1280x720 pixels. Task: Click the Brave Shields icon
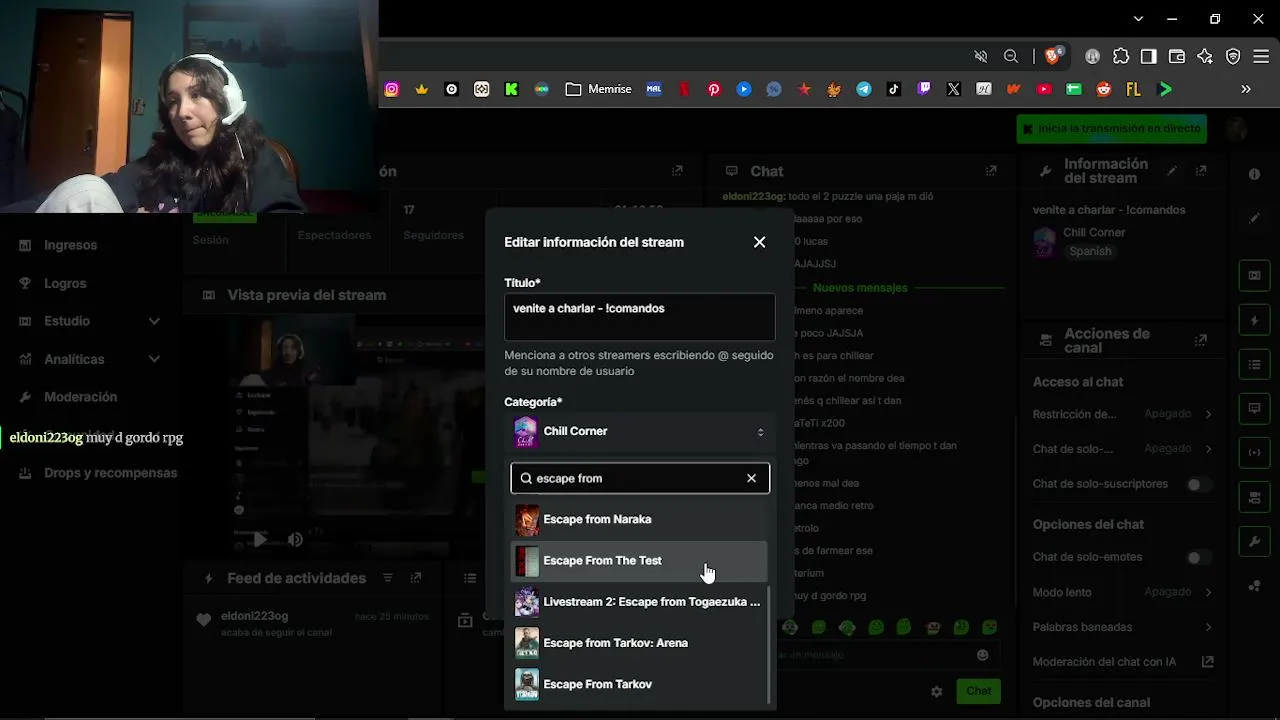point(1053,56)
